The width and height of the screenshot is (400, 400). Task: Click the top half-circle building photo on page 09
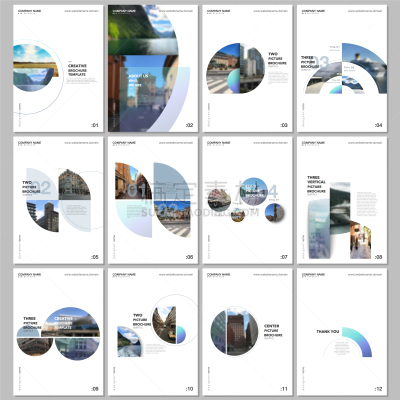70,322
